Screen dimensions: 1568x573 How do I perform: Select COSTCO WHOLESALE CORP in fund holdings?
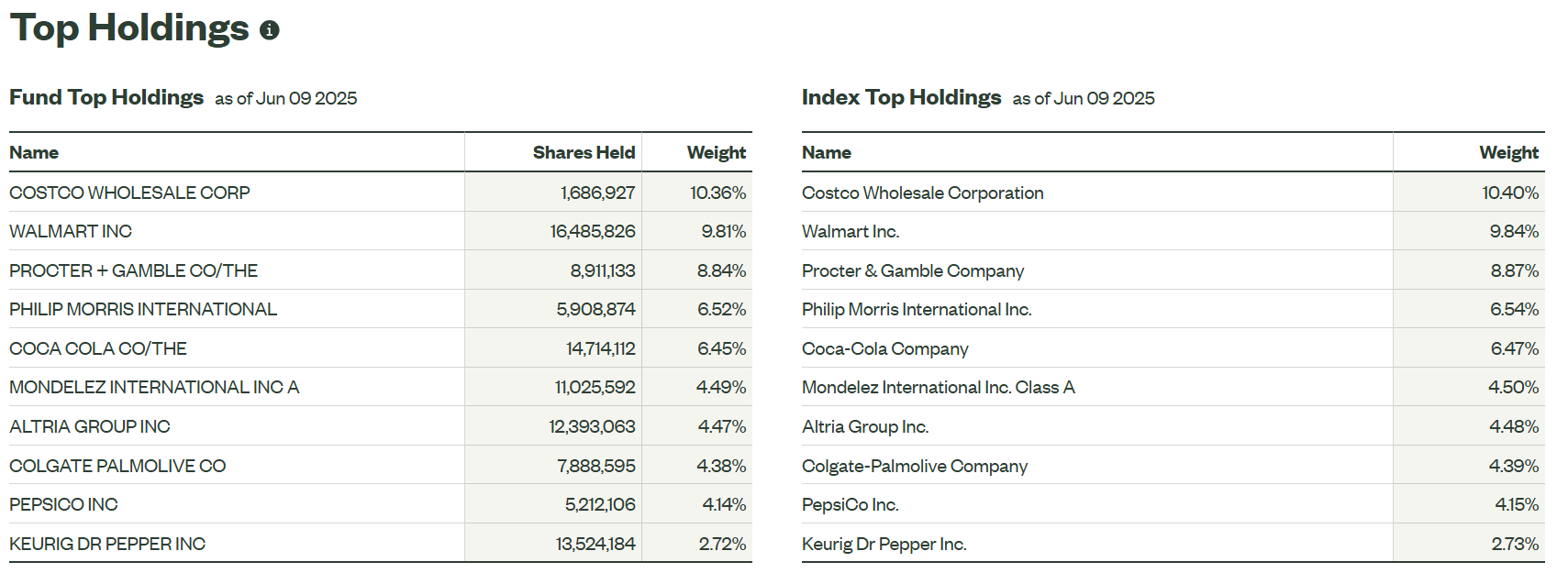point(129,193)
